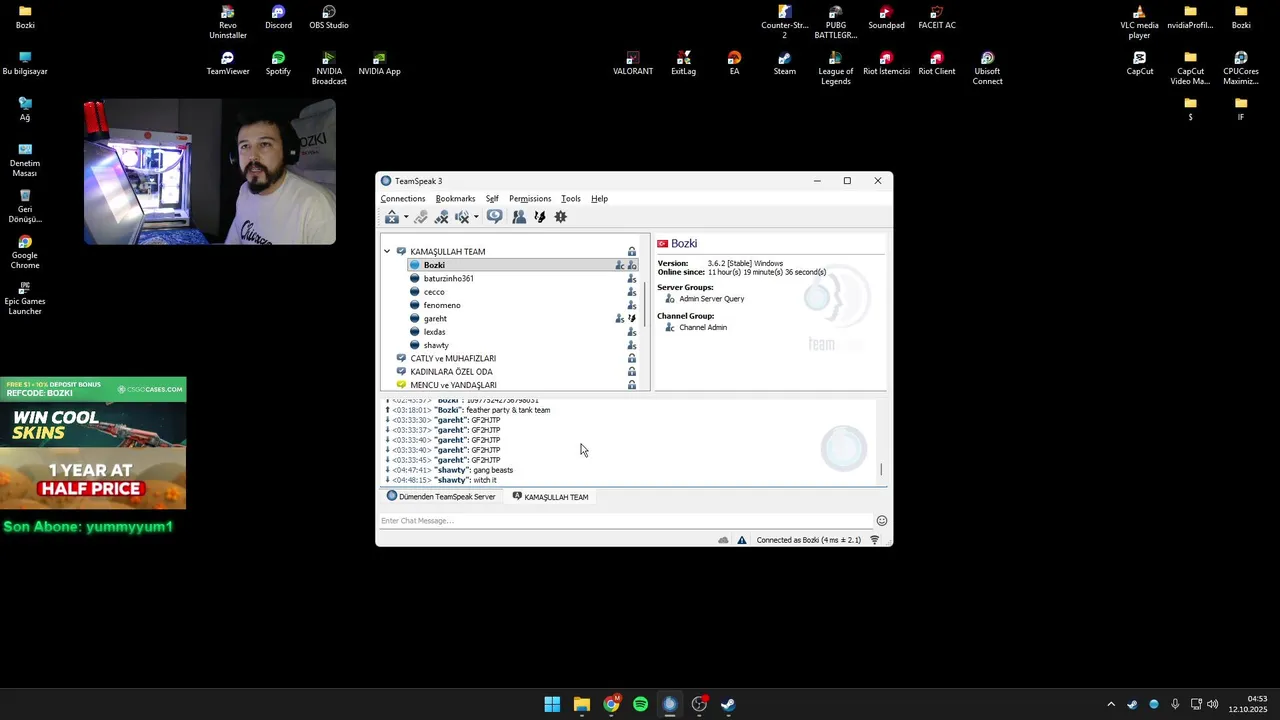This screenshot has height=720, width=1280.
Task: Click the toolbar icon left of the gear
Action: (540, 217)
